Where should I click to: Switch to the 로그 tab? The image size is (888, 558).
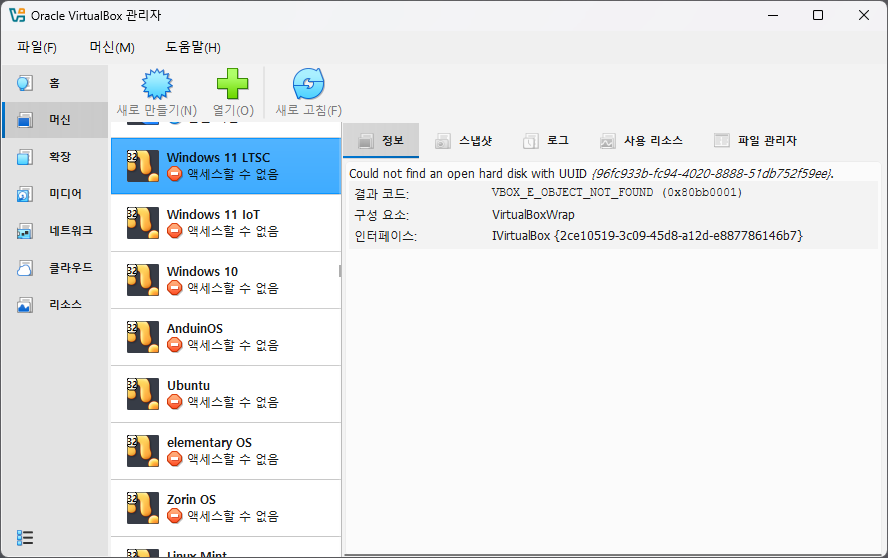pos(546,140)
